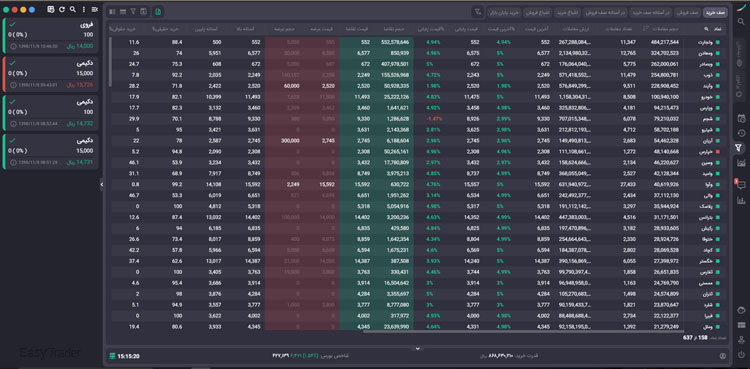Click the خرید پایان بازار filter button
750x369 pixels.
click(x=504, y=12)
